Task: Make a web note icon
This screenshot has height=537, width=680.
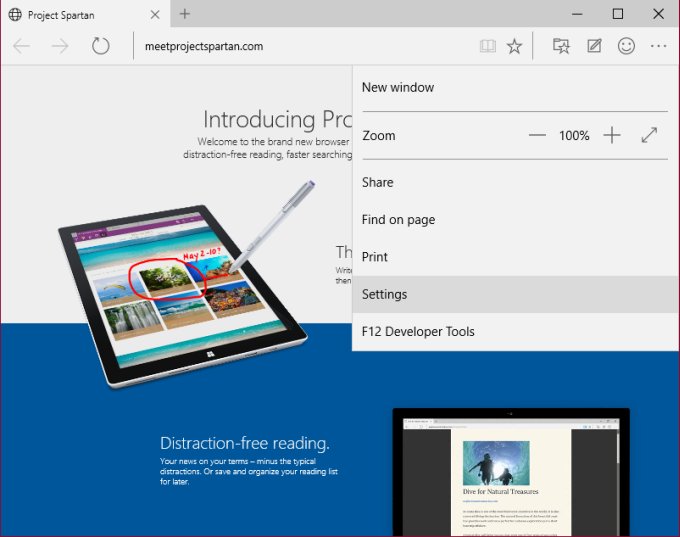Action: [594, 46]
